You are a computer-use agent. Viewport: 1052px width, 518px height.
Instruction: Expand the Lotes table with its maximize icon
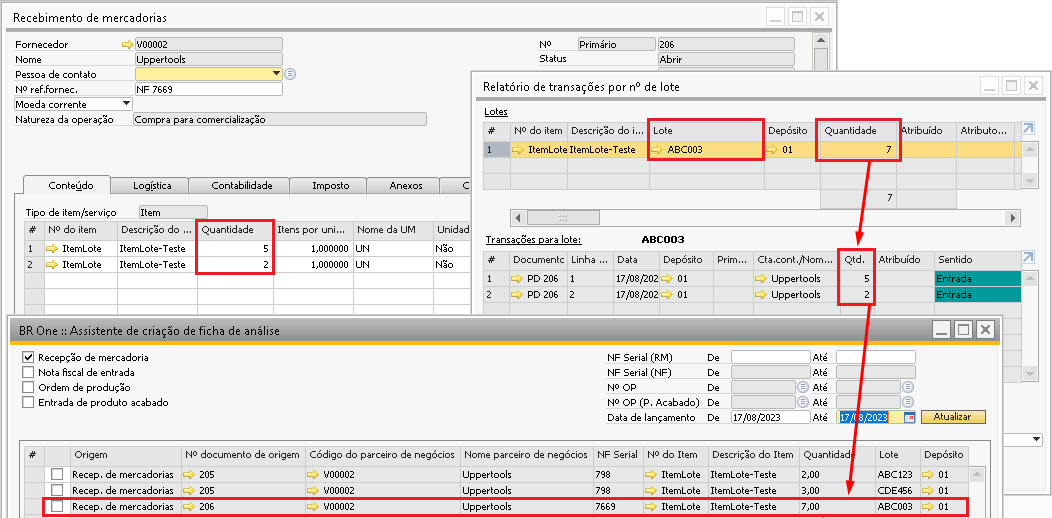(x=1029, y=130)
